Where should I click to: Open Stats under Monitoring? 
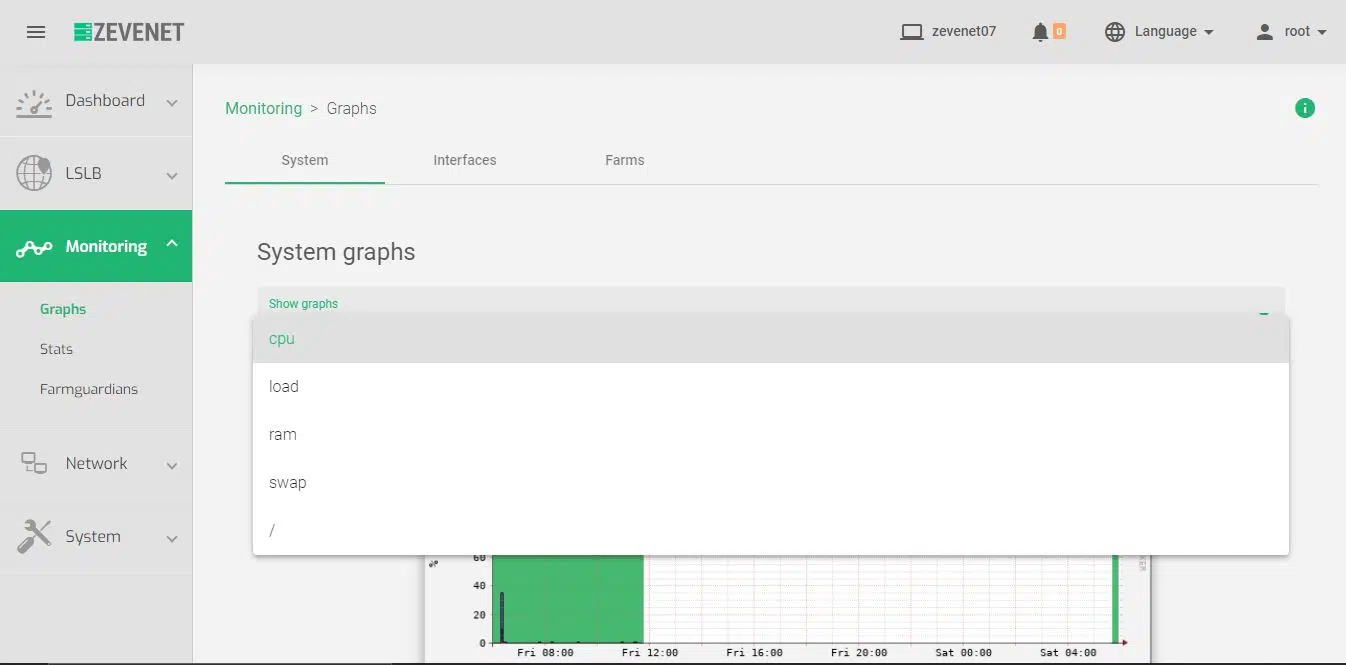[x=56, y=349]
